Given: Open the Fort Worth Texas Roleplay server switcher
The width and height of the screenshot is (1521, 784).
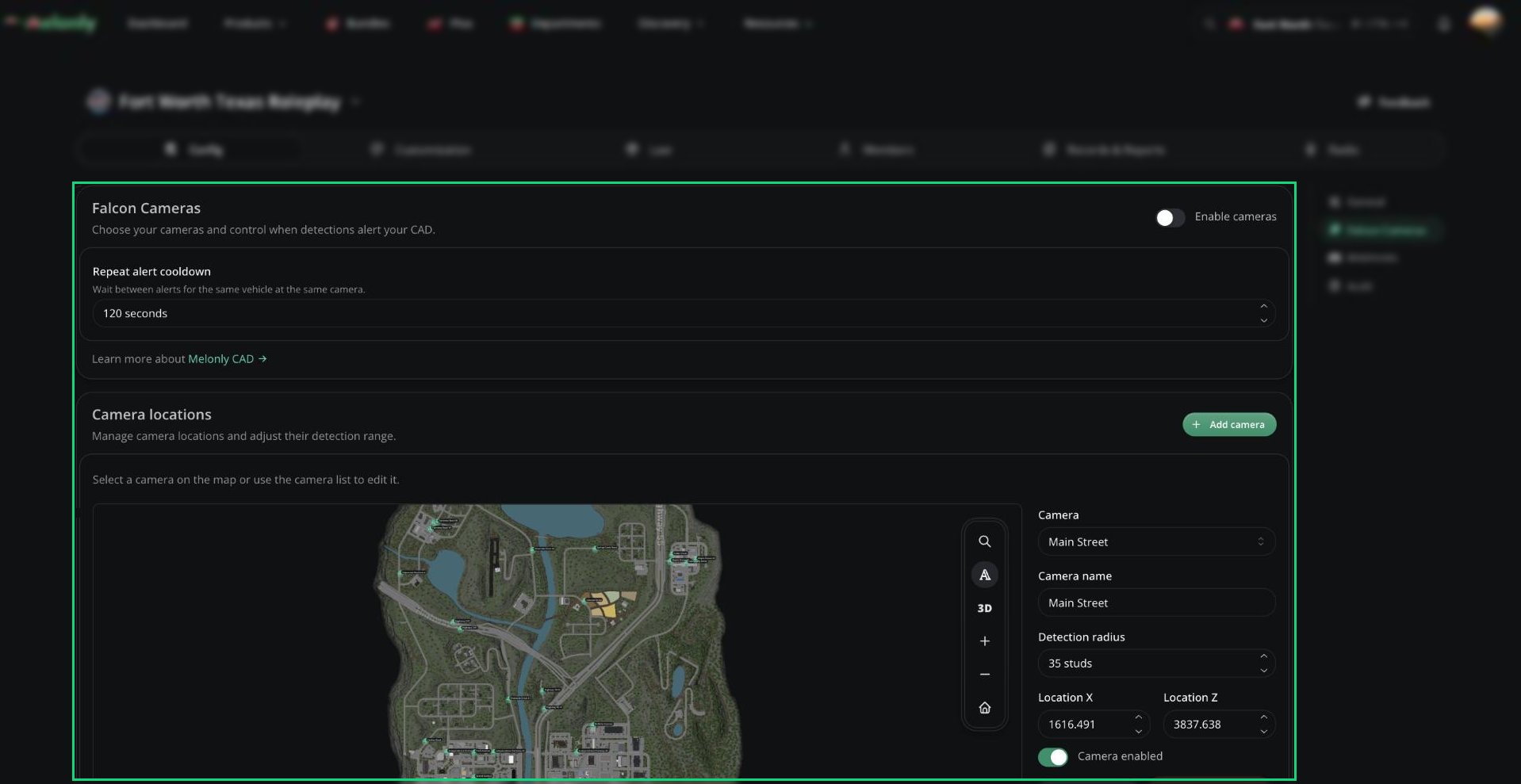Looking at the screenshot, I should tap(223, 101).
